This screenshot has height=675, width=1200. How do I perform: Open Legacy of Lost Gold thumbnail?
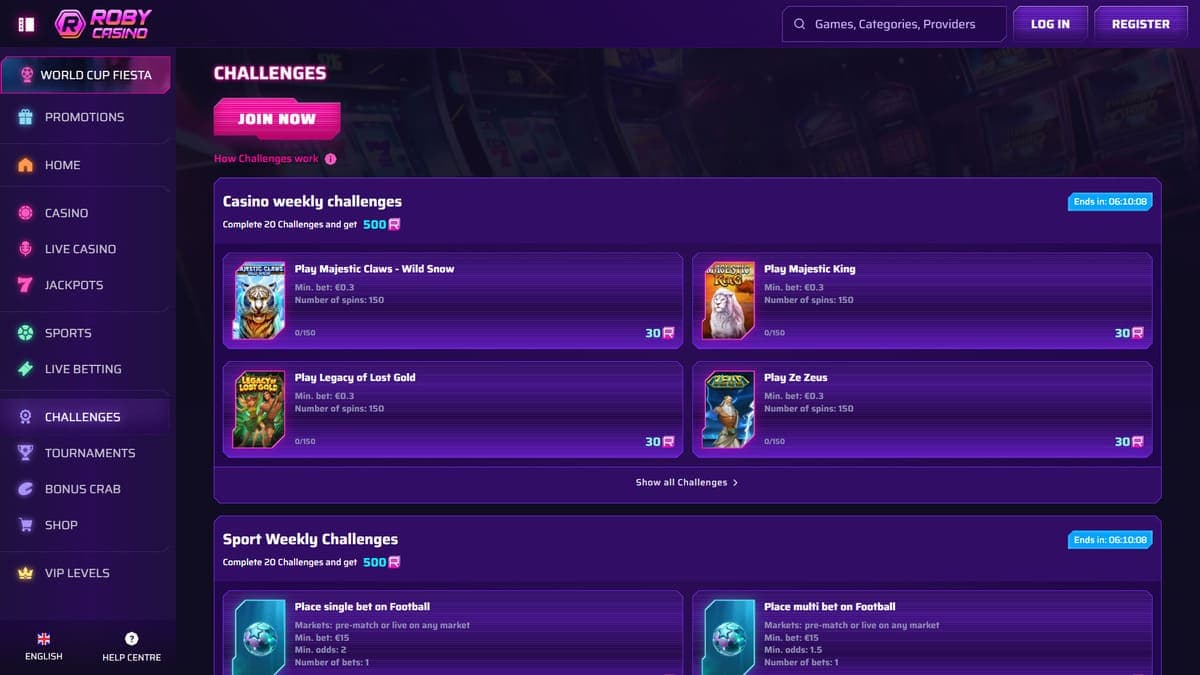[260, 409]
